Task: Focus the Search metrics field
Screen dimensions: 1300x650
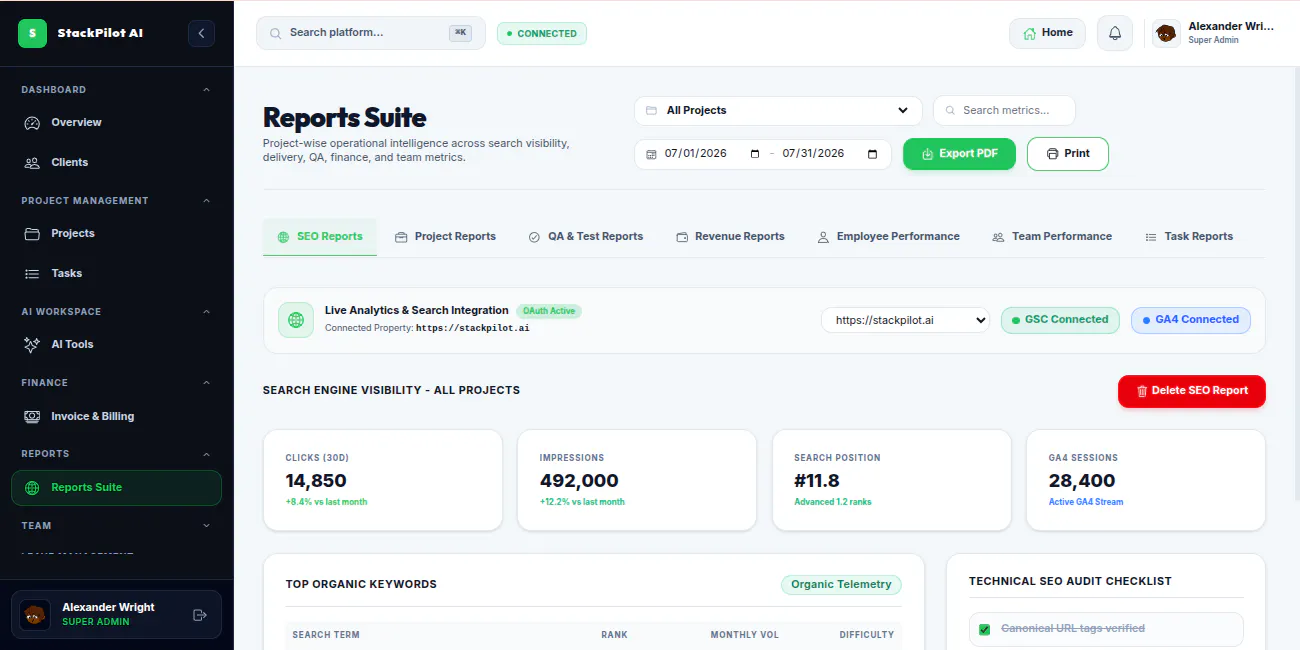Action: (x=1004, y=111)
